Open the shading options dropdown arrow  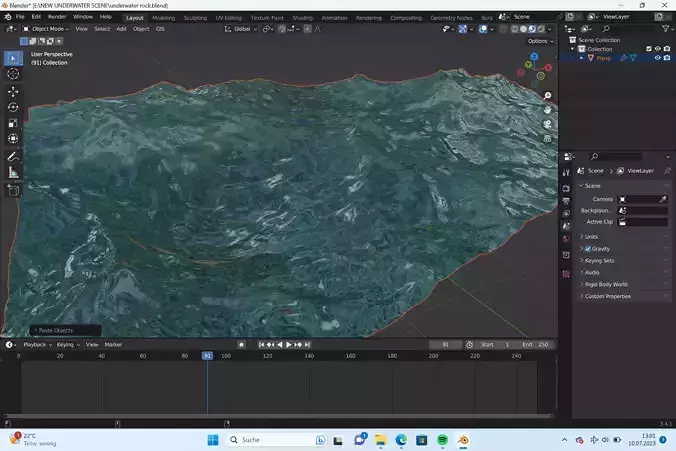(x=550, y=29)
